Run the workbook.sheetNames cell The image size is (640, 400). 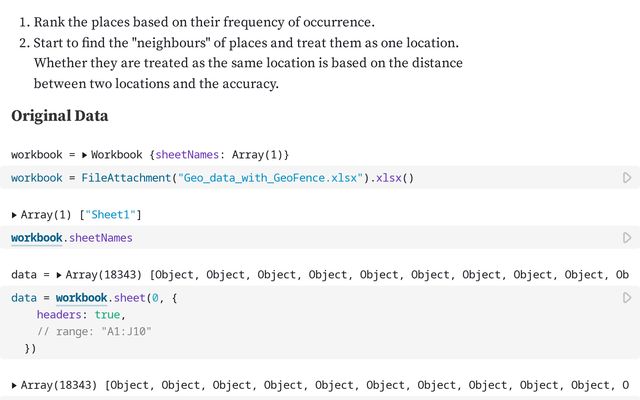point(627,238)
